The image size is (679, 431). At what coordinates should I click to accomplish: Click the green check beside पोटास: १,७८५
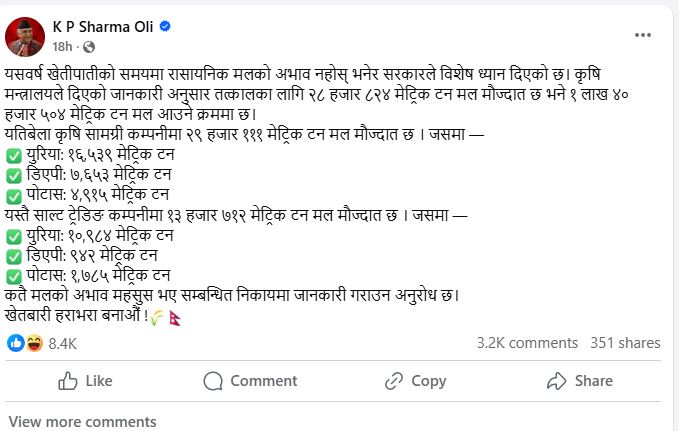pyautogui.click(x=14, y=273)
